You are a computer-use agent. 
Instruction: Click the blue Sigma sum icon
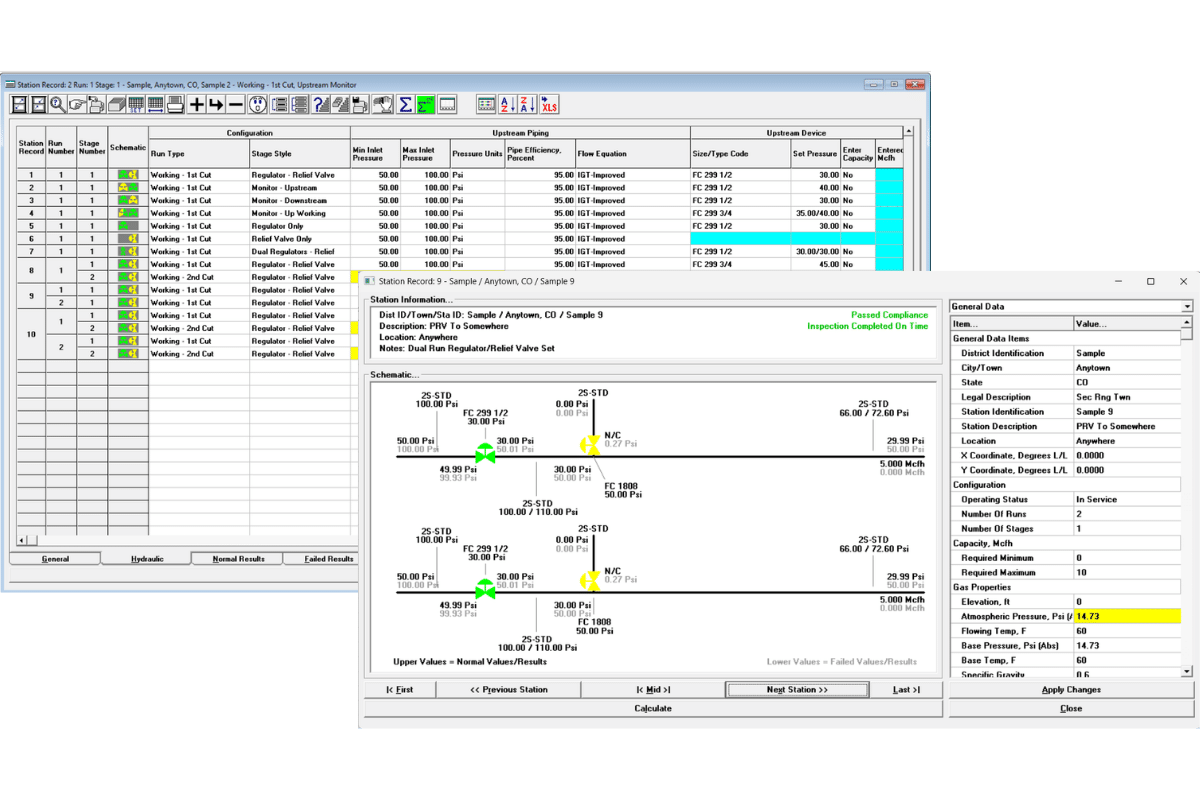[404, 104]
